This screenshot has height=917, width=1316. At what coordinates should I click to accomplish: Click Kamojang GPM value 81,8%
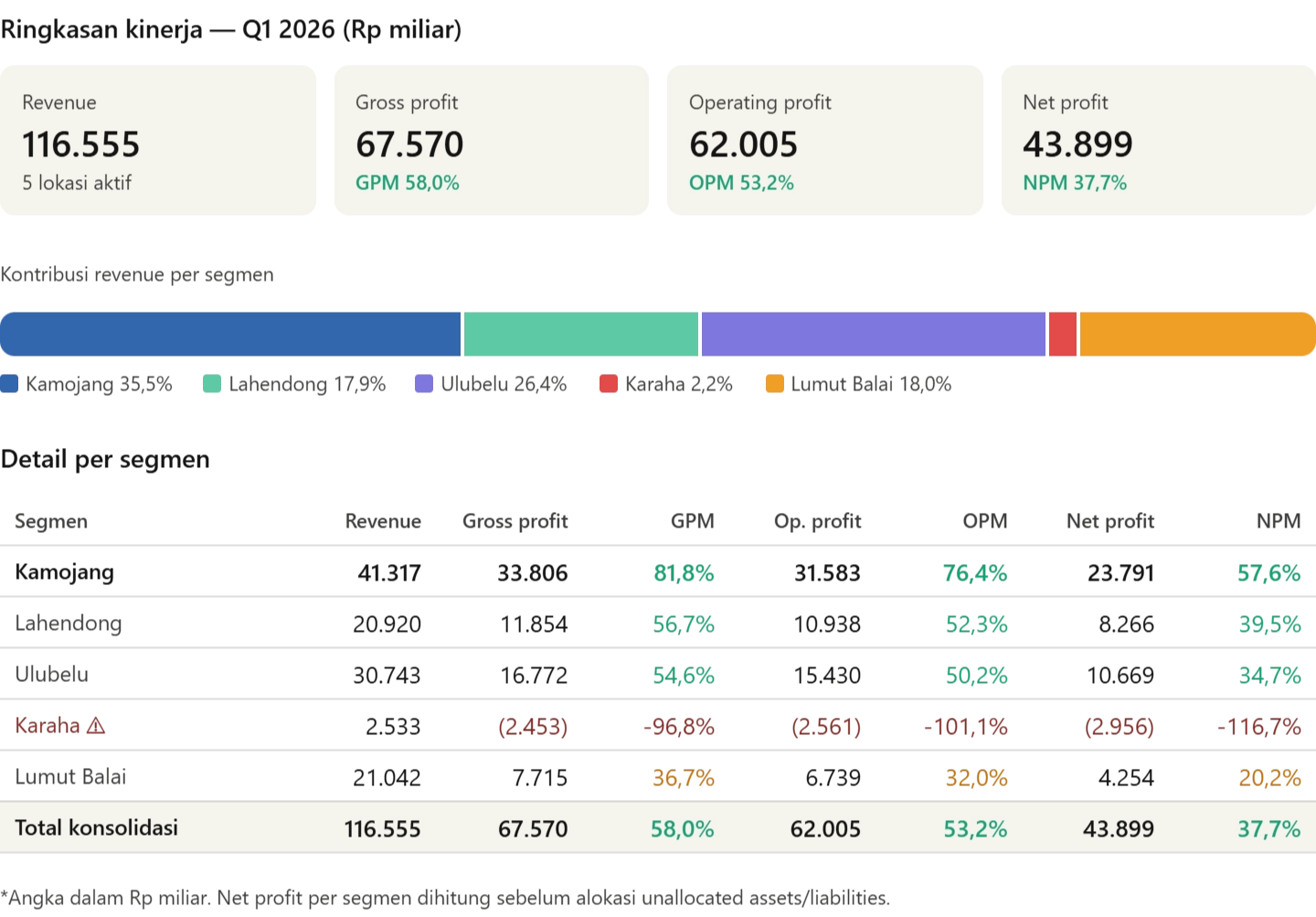(684, 573)
